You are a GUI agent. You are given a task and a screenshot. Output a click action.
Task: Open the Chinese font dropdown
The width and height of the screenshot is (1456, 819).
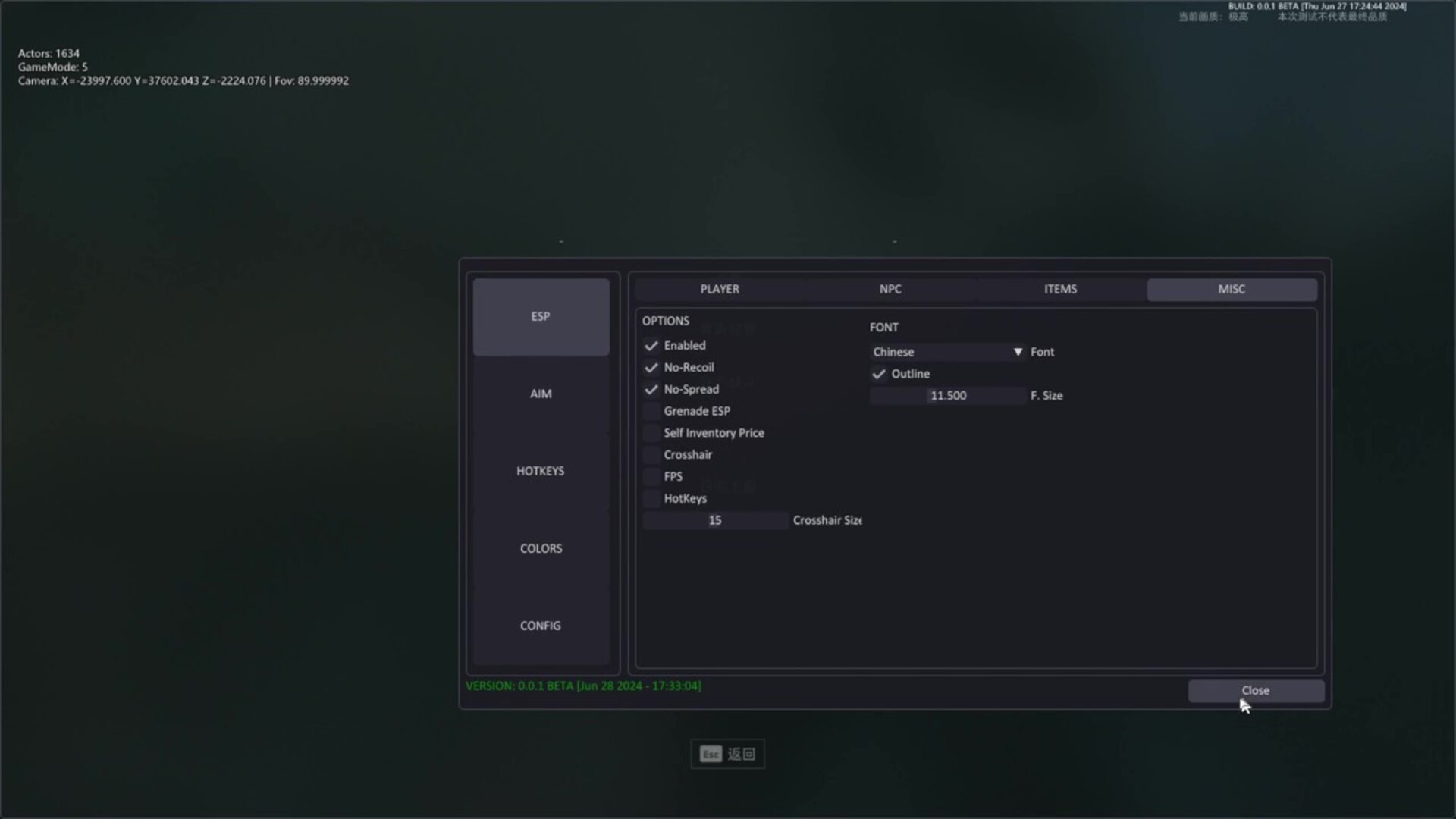(946, 351)
